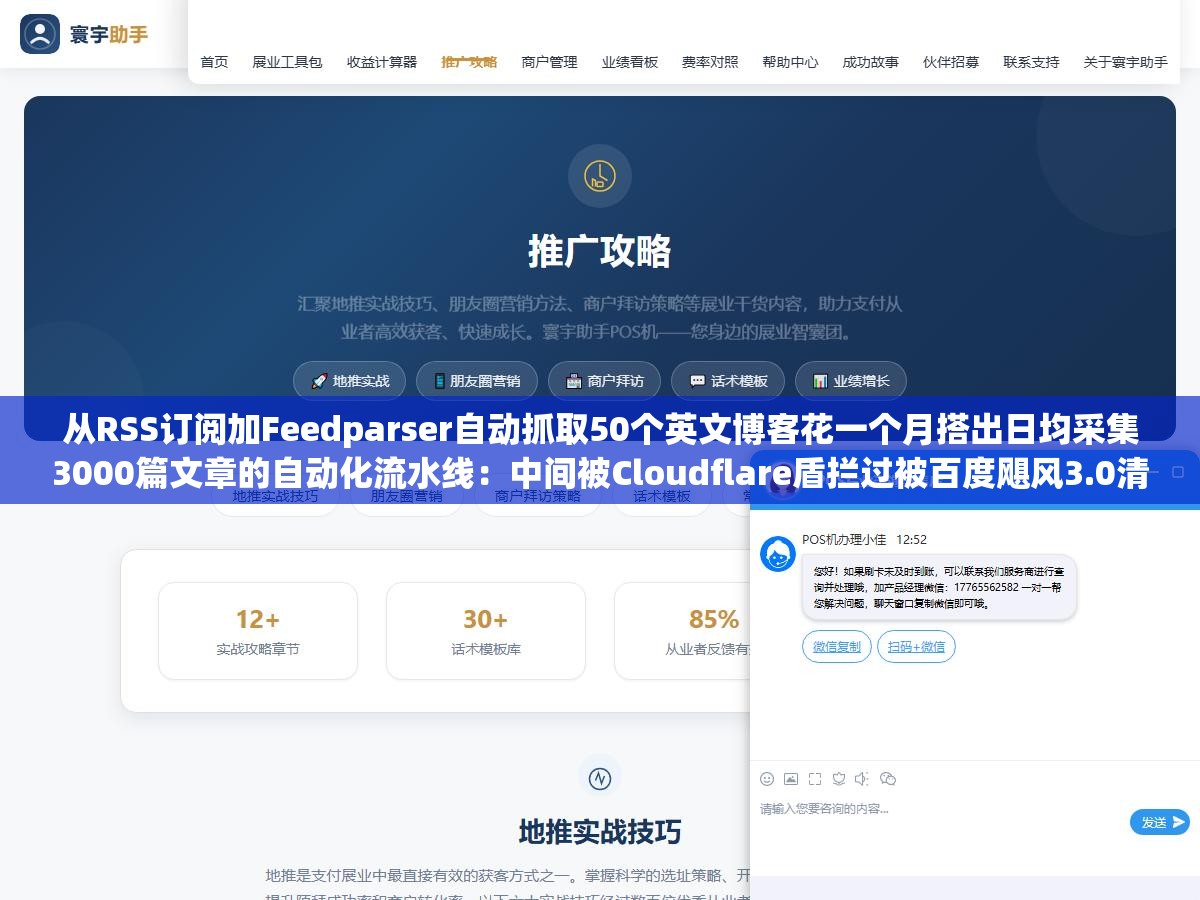Click the clock icon above 推广攻略 heading

click(600, 176)
